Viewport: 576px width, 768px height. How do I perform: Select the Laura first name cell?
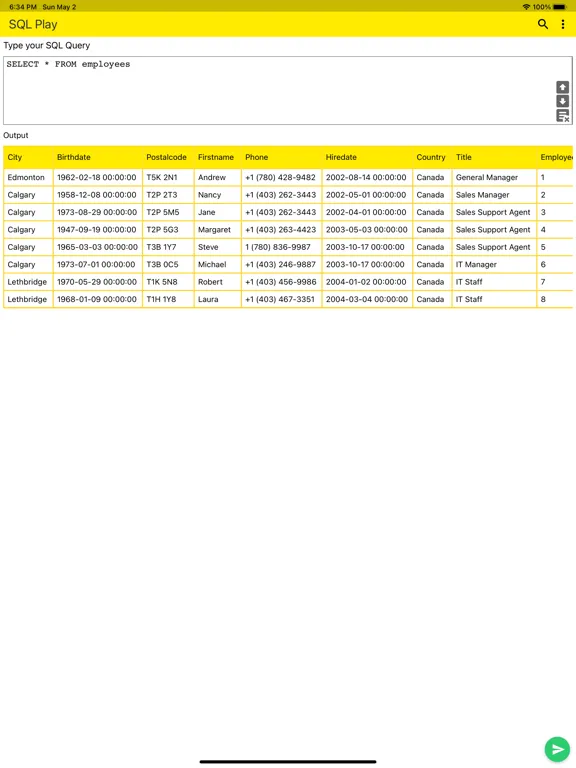coord(217,299)
